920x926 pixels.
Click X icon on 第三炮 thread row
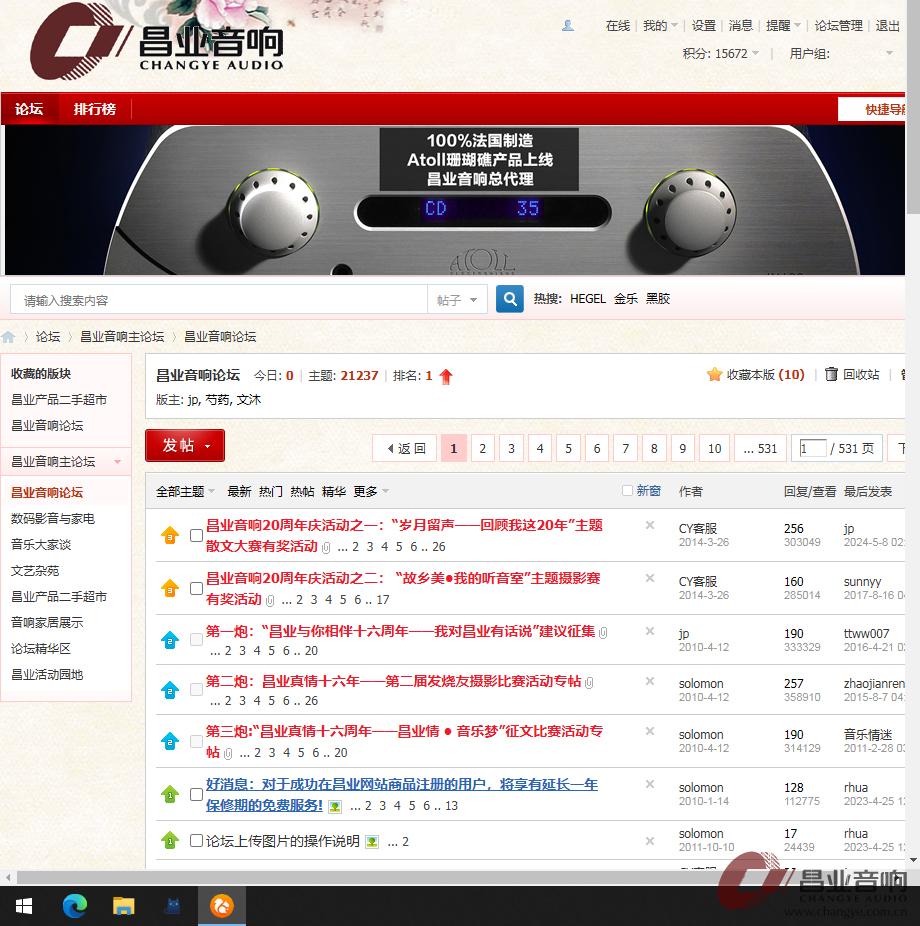(x=650, y=731)
